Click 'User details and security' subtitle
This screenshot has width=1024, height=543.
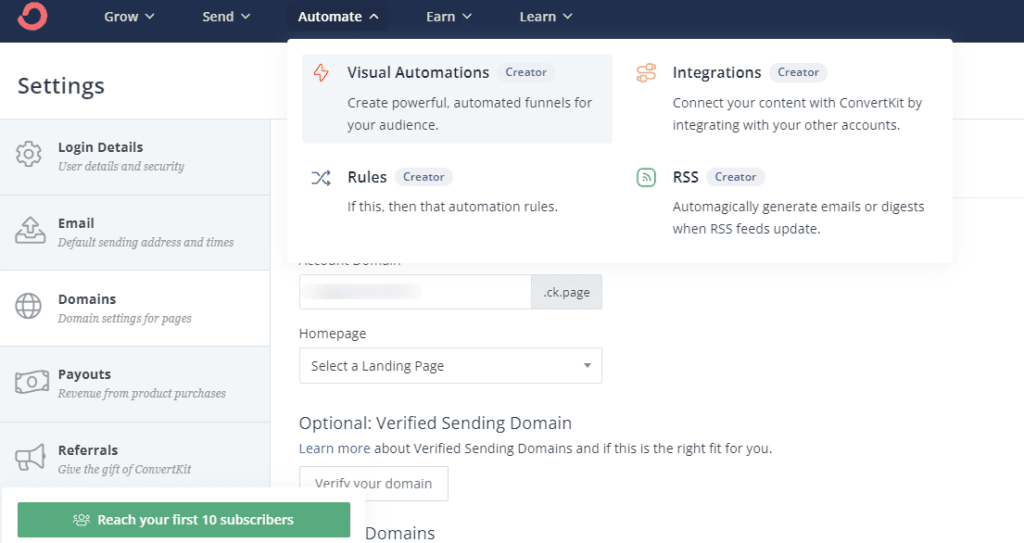click(121, 167)
